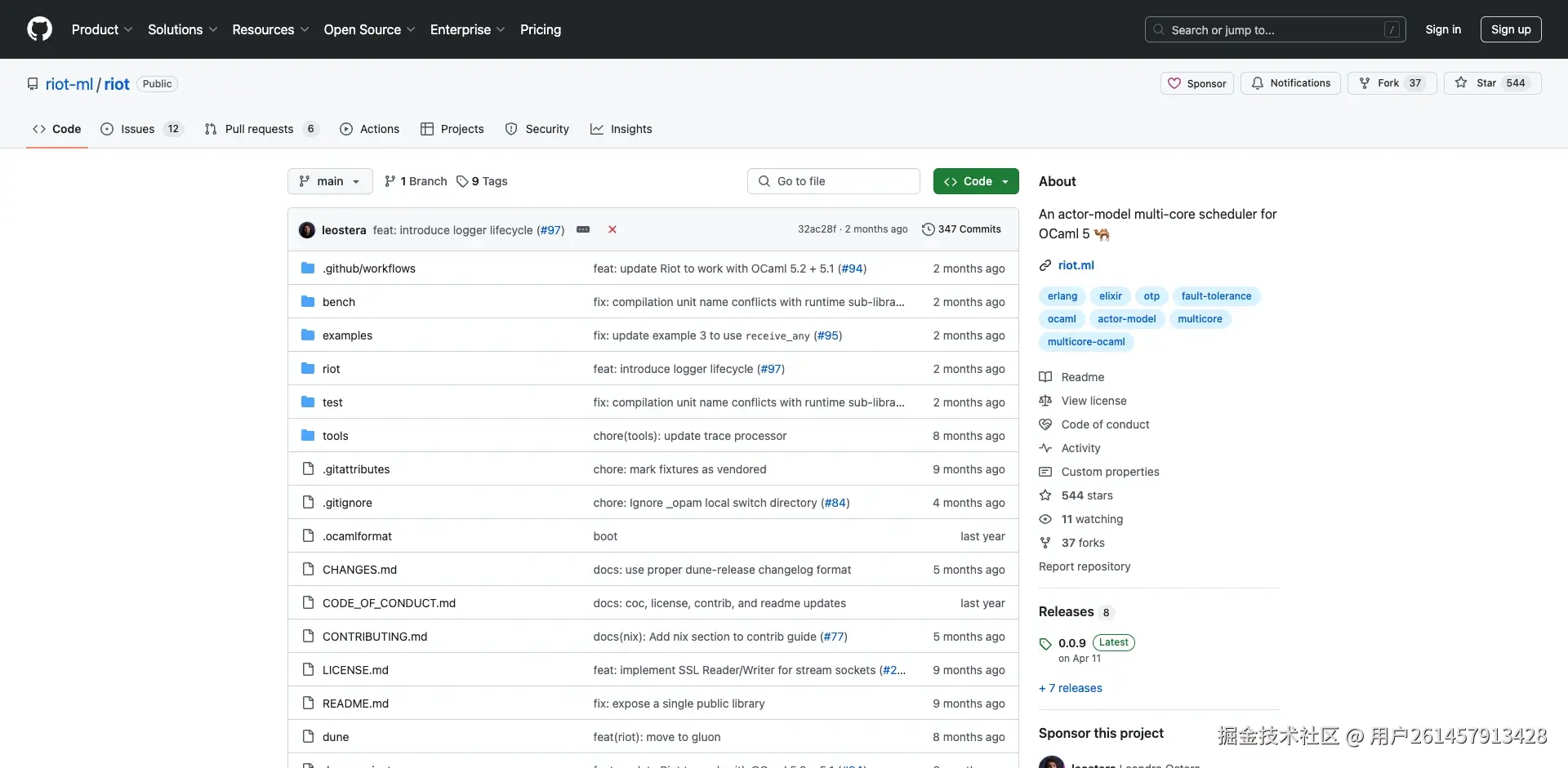Open commit hash 32ac28f link
The width and height of the screenshot is (1568, 768).
(817, 229)
